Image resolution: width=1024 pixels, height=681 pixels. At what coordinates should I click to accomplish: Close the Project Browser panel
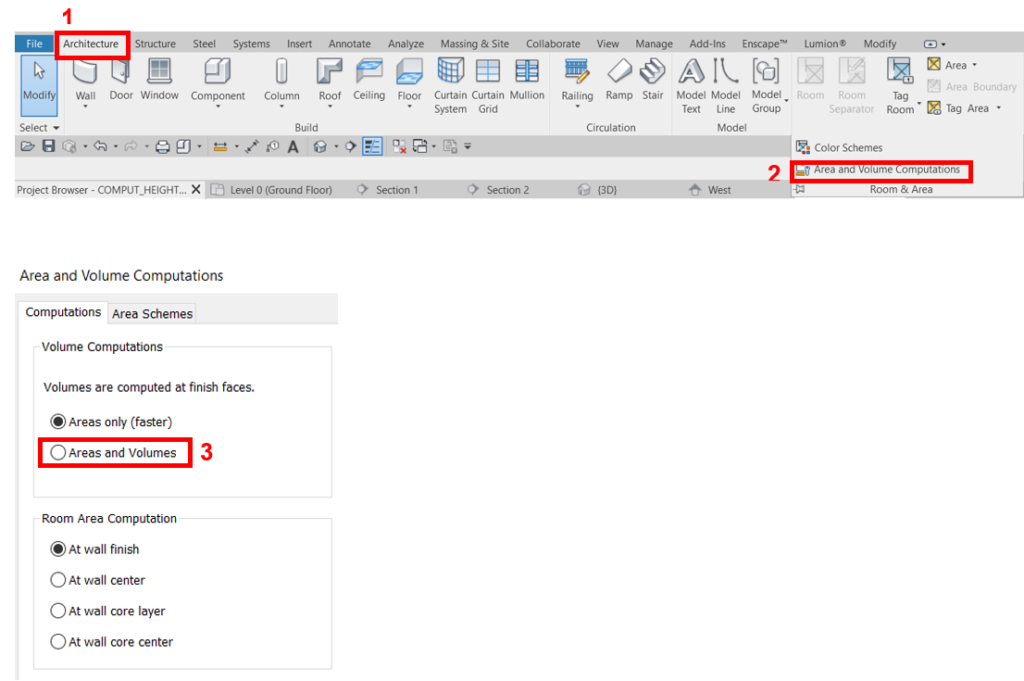[196, 190]
